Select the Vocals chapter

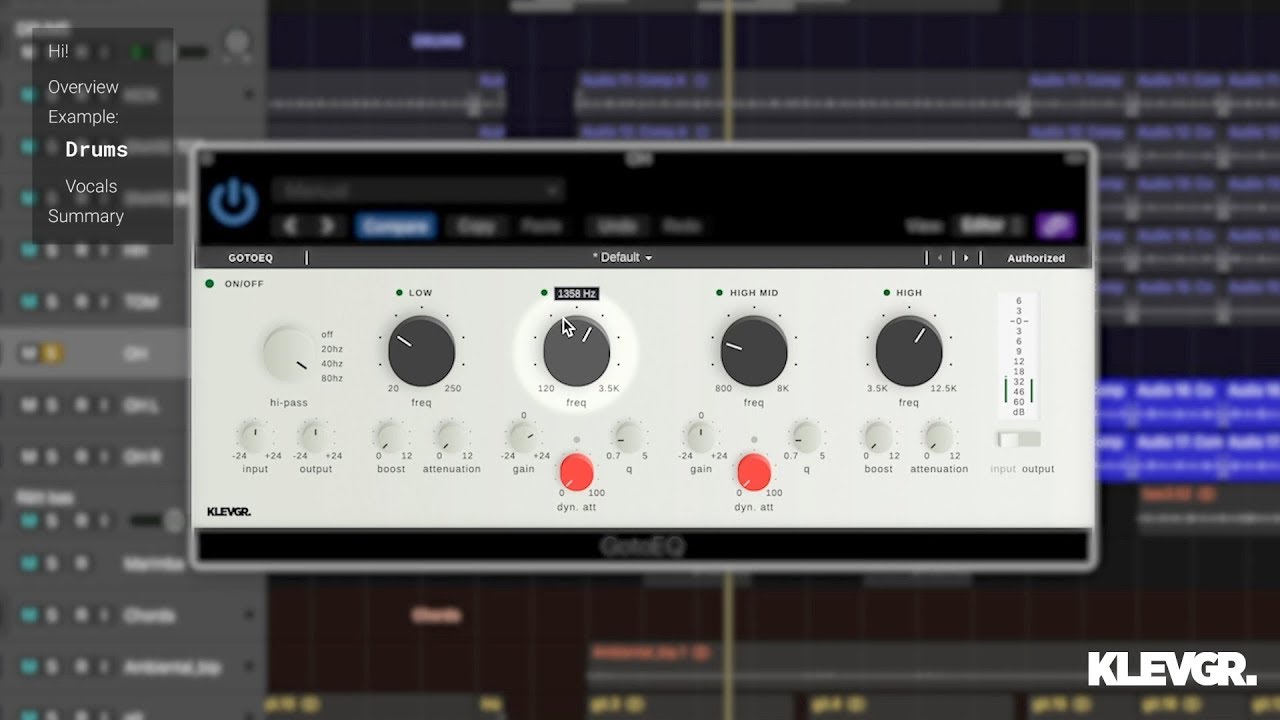91,186
